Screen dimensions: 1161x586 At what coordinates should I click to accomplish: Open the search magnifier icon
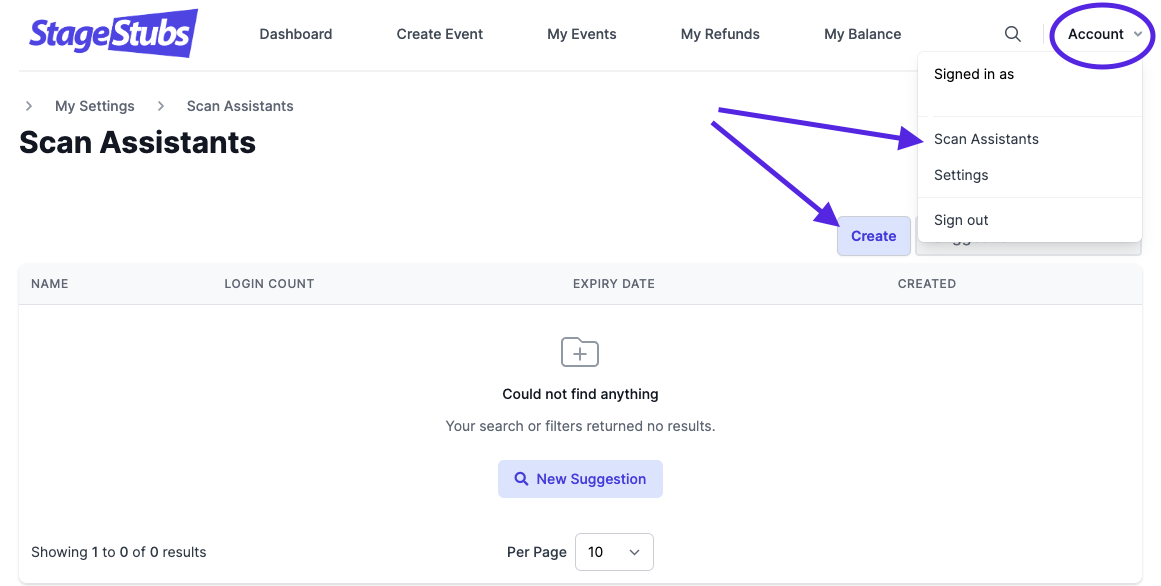1012,34
